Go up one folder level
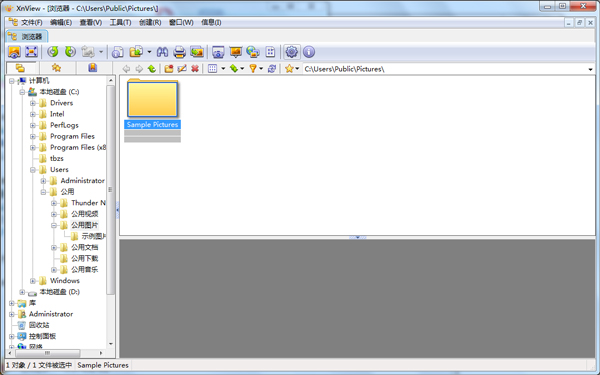Viewport: 600px width, 375px height. pyautogui.click(x=152, y=69)
